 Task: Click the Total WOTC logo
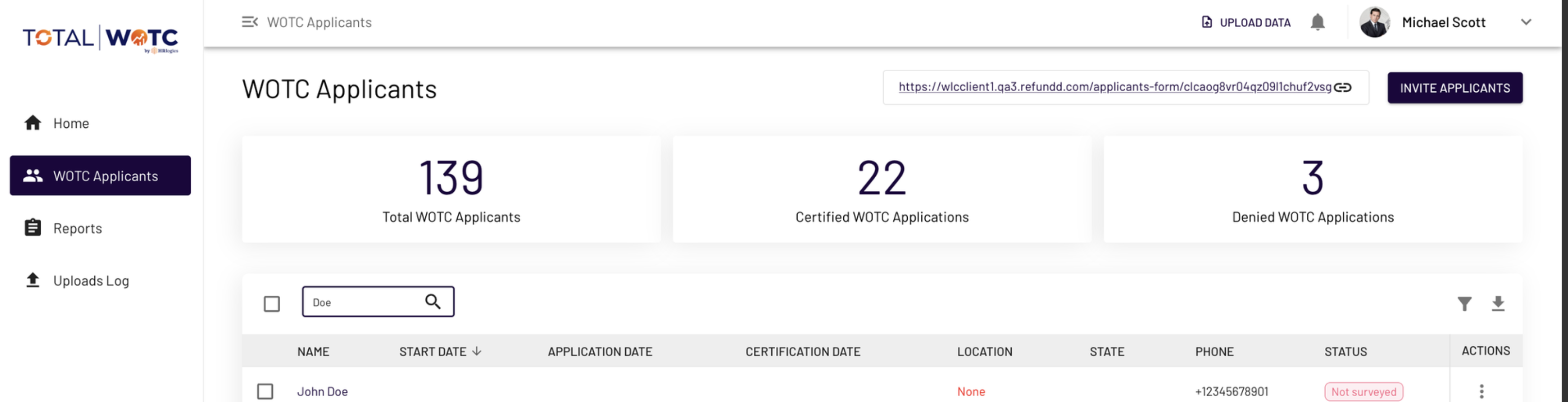(x=100, y=39)
